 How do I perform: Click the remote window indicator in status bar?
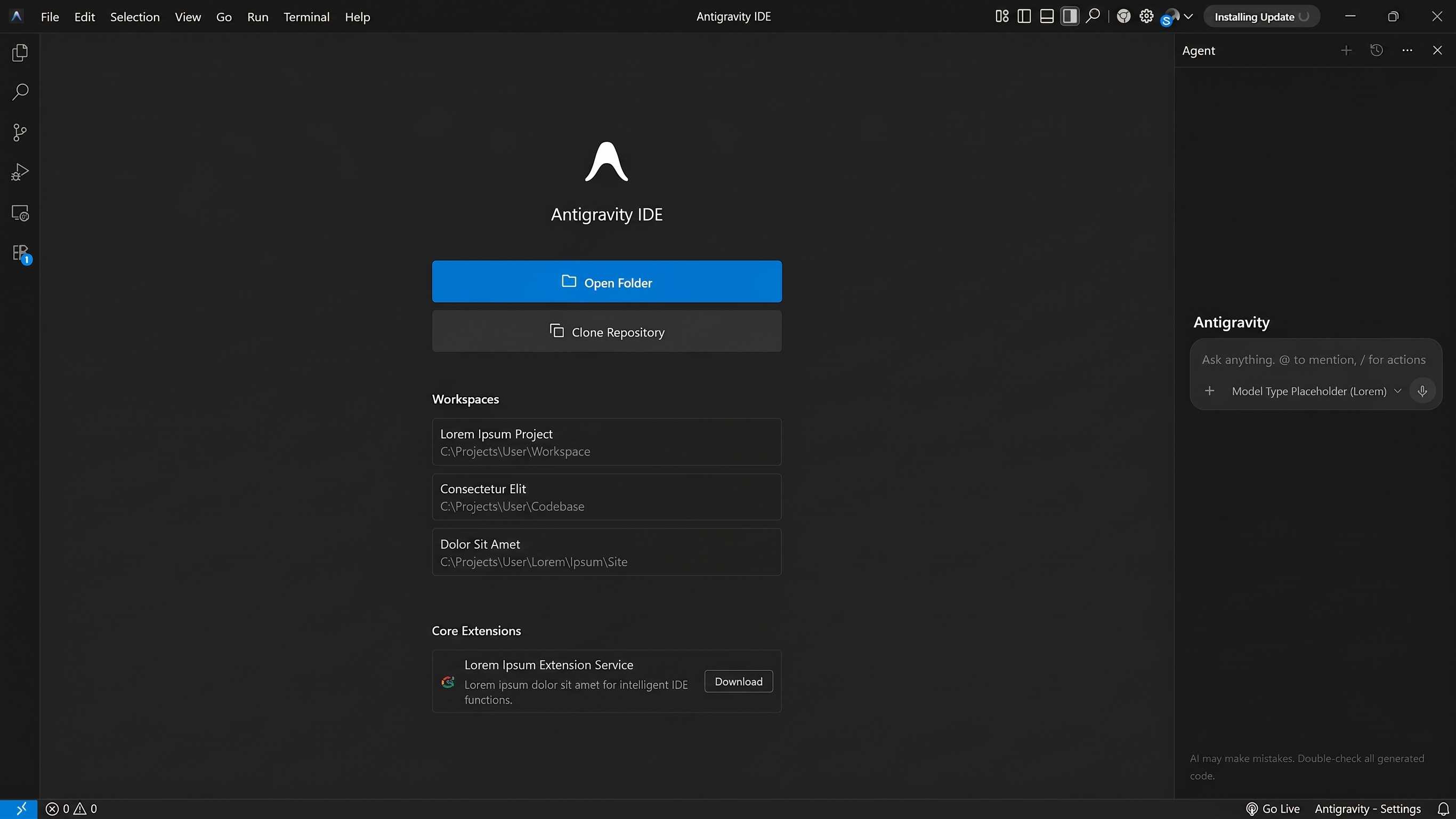(x=19, y=809)
